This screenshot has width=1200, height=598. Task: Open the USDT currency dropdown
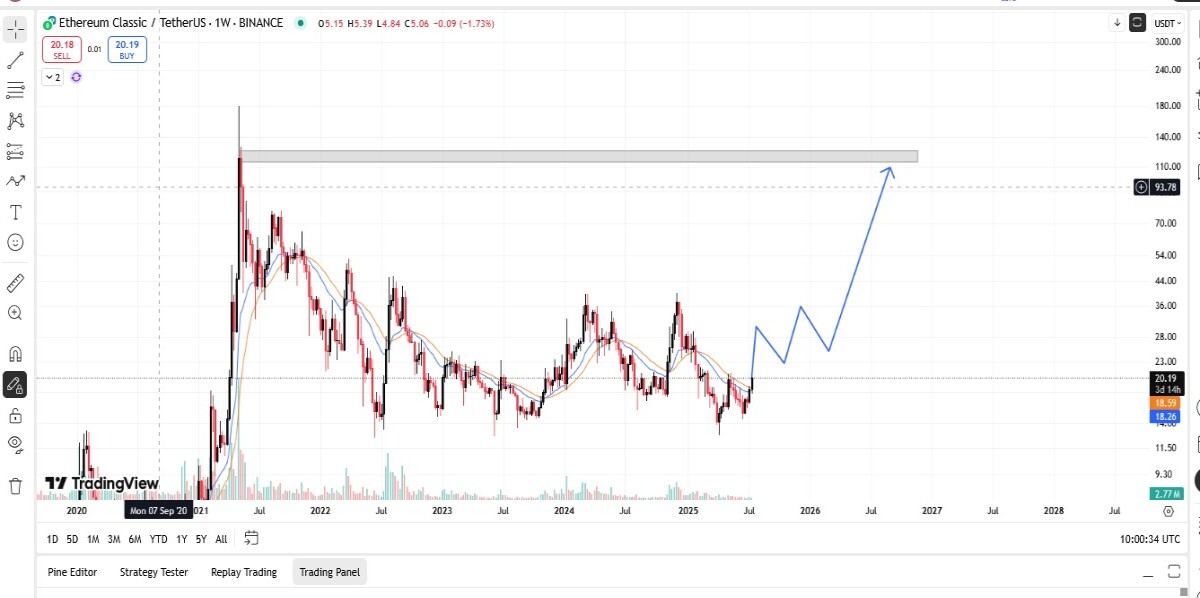(x=1165, y=23)
